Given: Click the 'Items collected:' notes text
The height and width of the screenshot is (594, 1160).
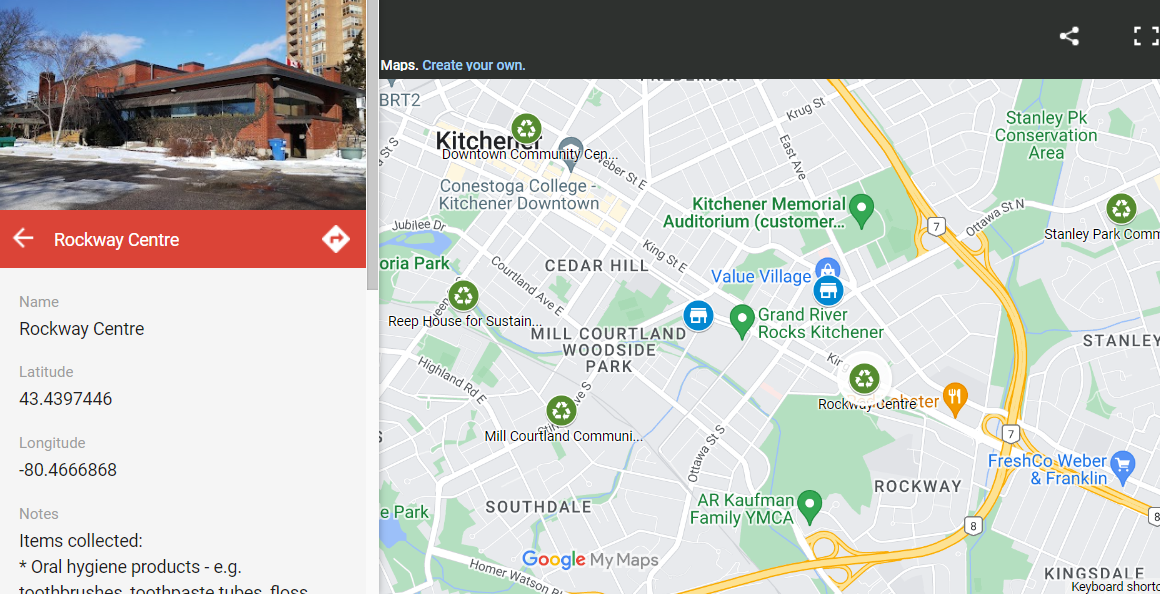Looking at the screenshot, I should click(81, 541).
